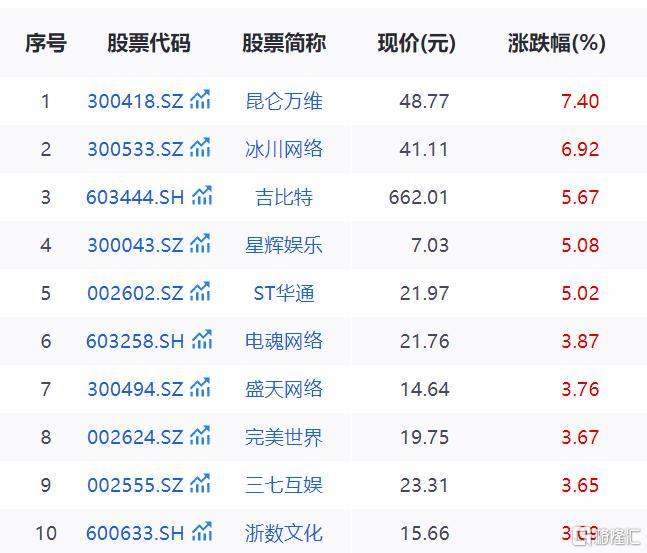
Task: Open 浙数文化 stock name link
Action: click(284, 533)
